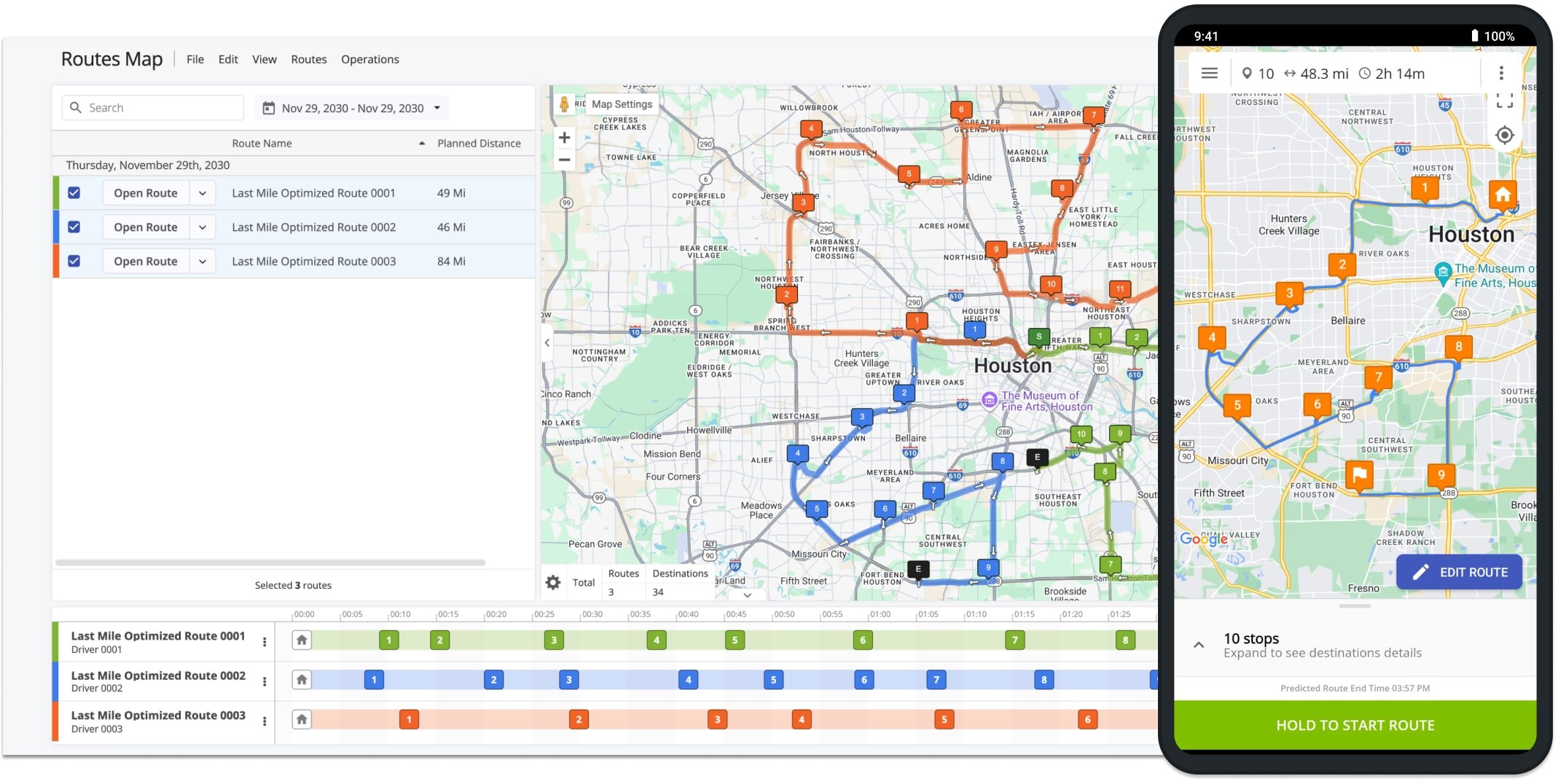
Task: Click the black end marker near Fort Bend Houston
Action: pyautogui.click(x=918, y=570)
